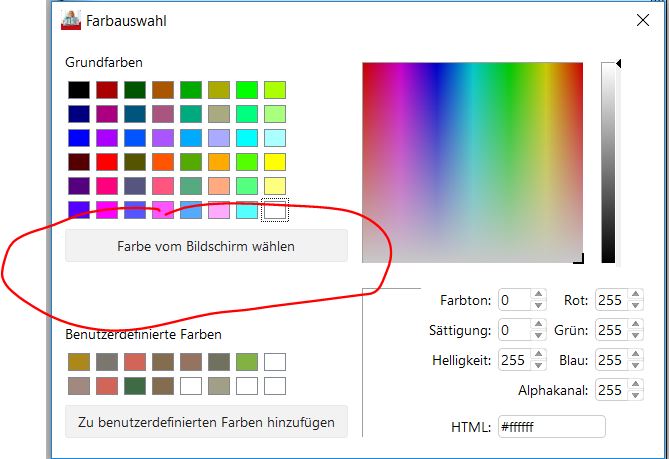Increase Grün with up arrow
The height and width of the screenshot is (459, 669).
coord(636,324)
